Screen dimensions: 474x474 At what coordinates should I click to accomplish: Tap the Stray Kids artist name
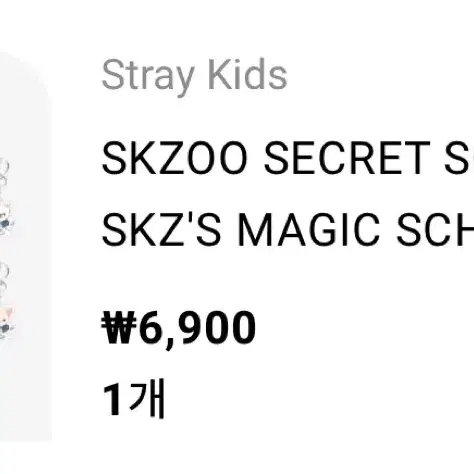click(x=194, y=76)
